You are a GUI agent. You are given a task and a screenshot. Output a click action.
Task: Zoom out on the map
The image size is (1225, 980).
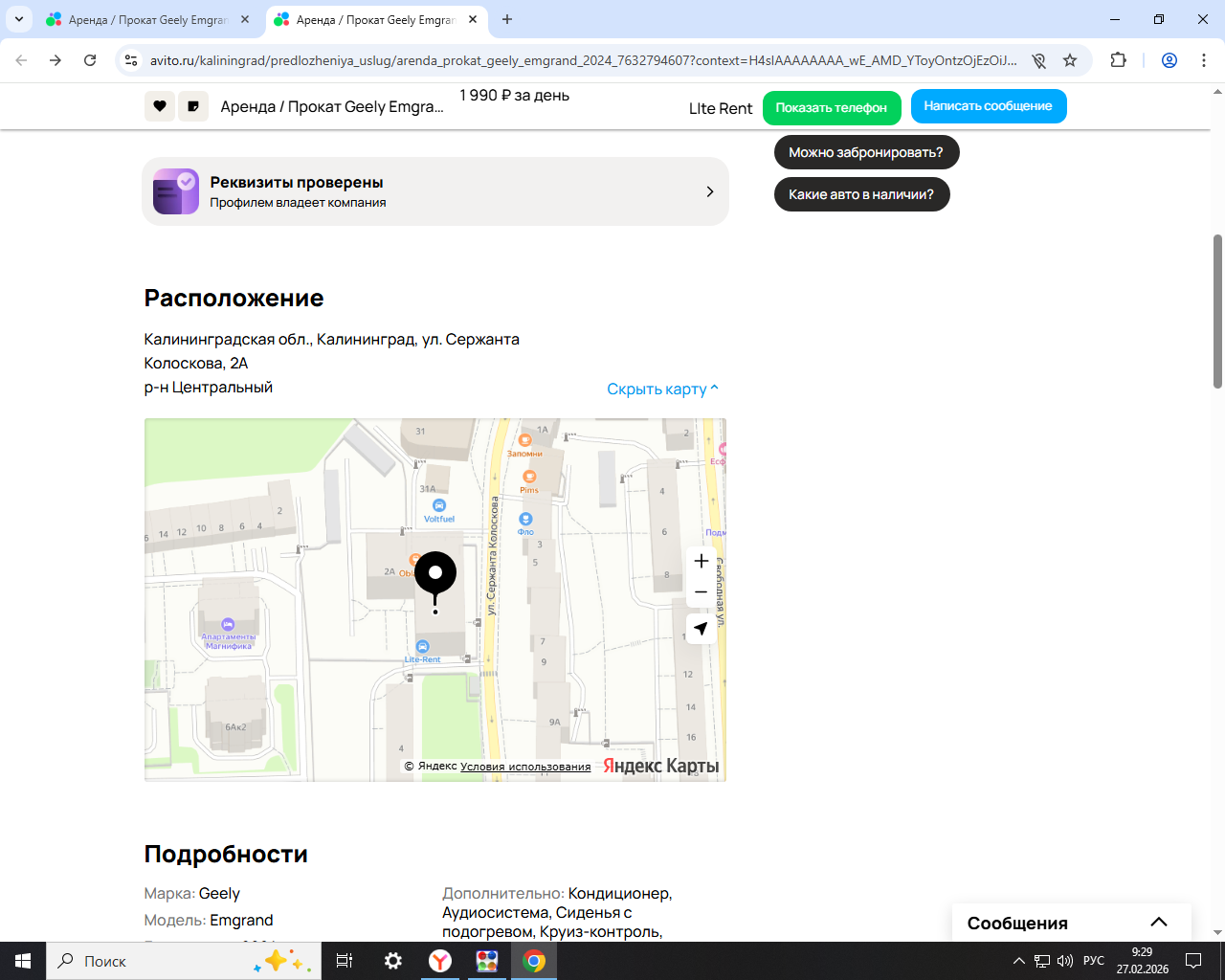(x=702, y=592)
